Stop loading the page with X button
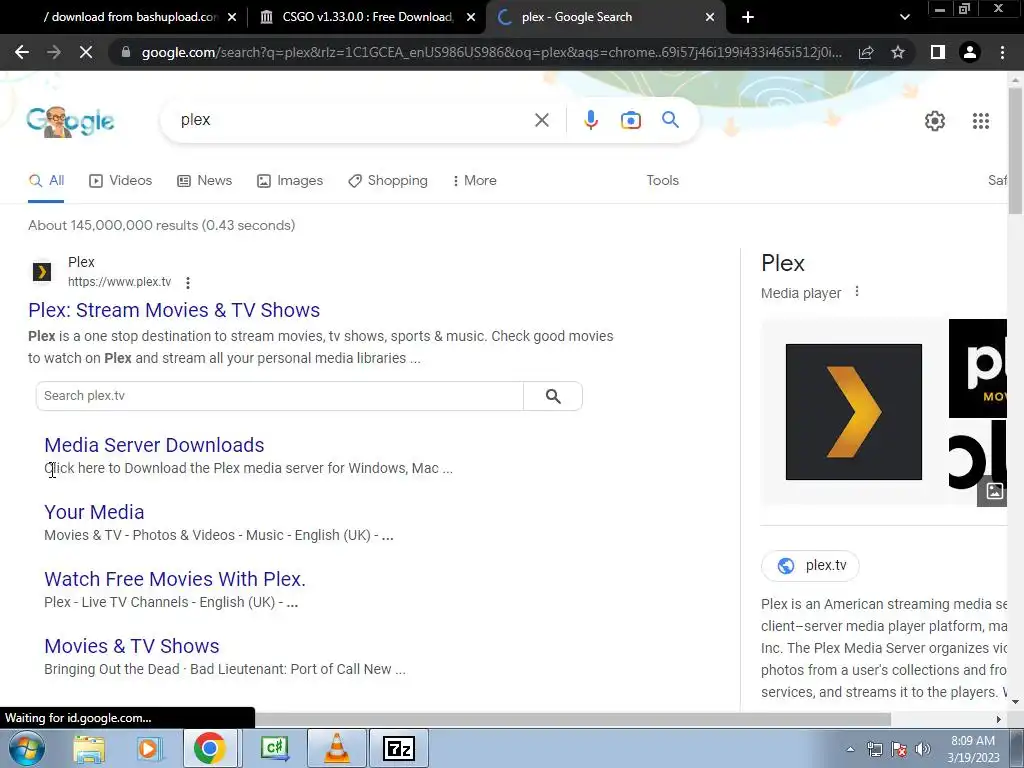 coord(86,52)
